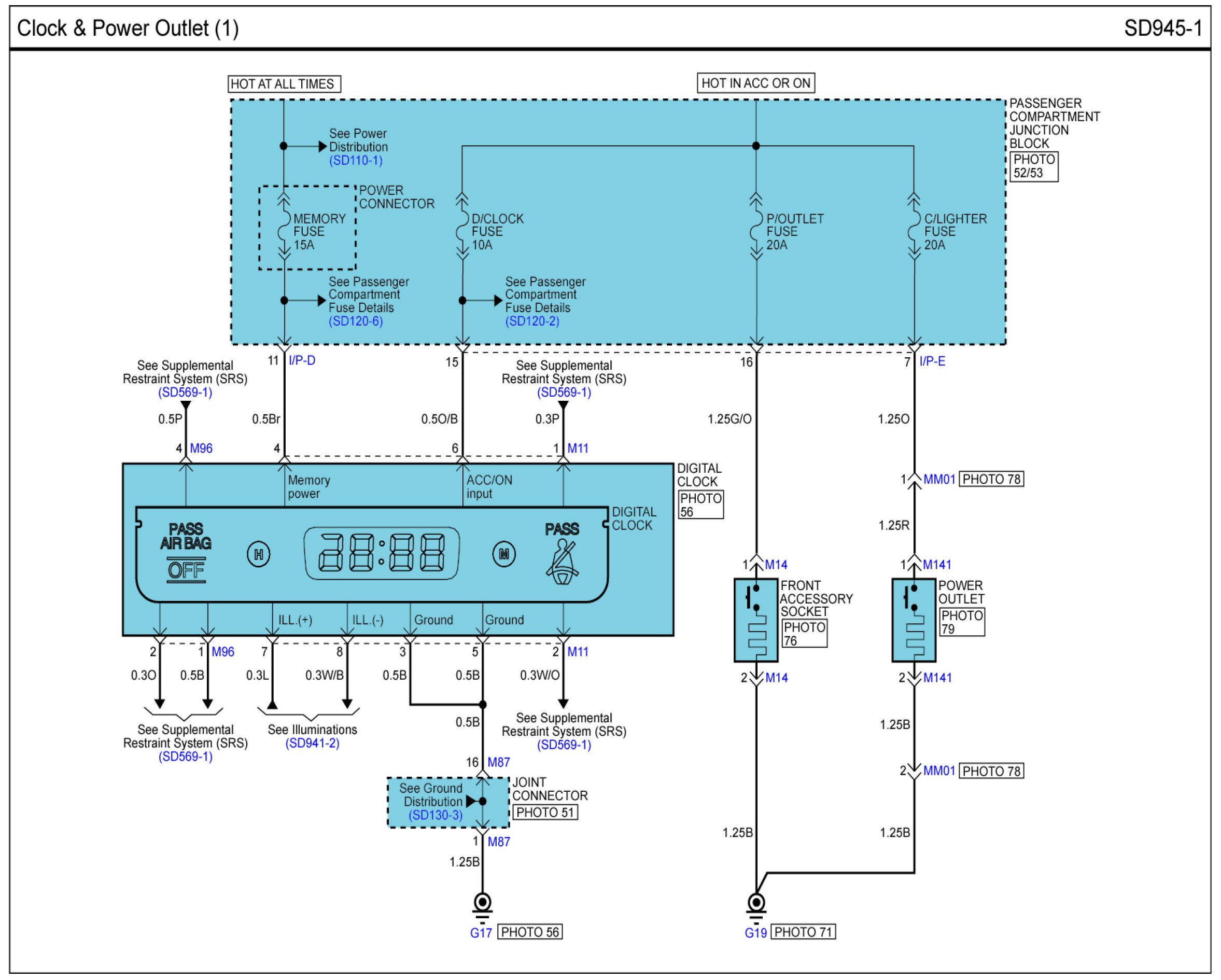Image resolution: width=1221 pixels, height=980 pixels.
Task: Click the G19 ground symbol
Action: tap(756, 903)
